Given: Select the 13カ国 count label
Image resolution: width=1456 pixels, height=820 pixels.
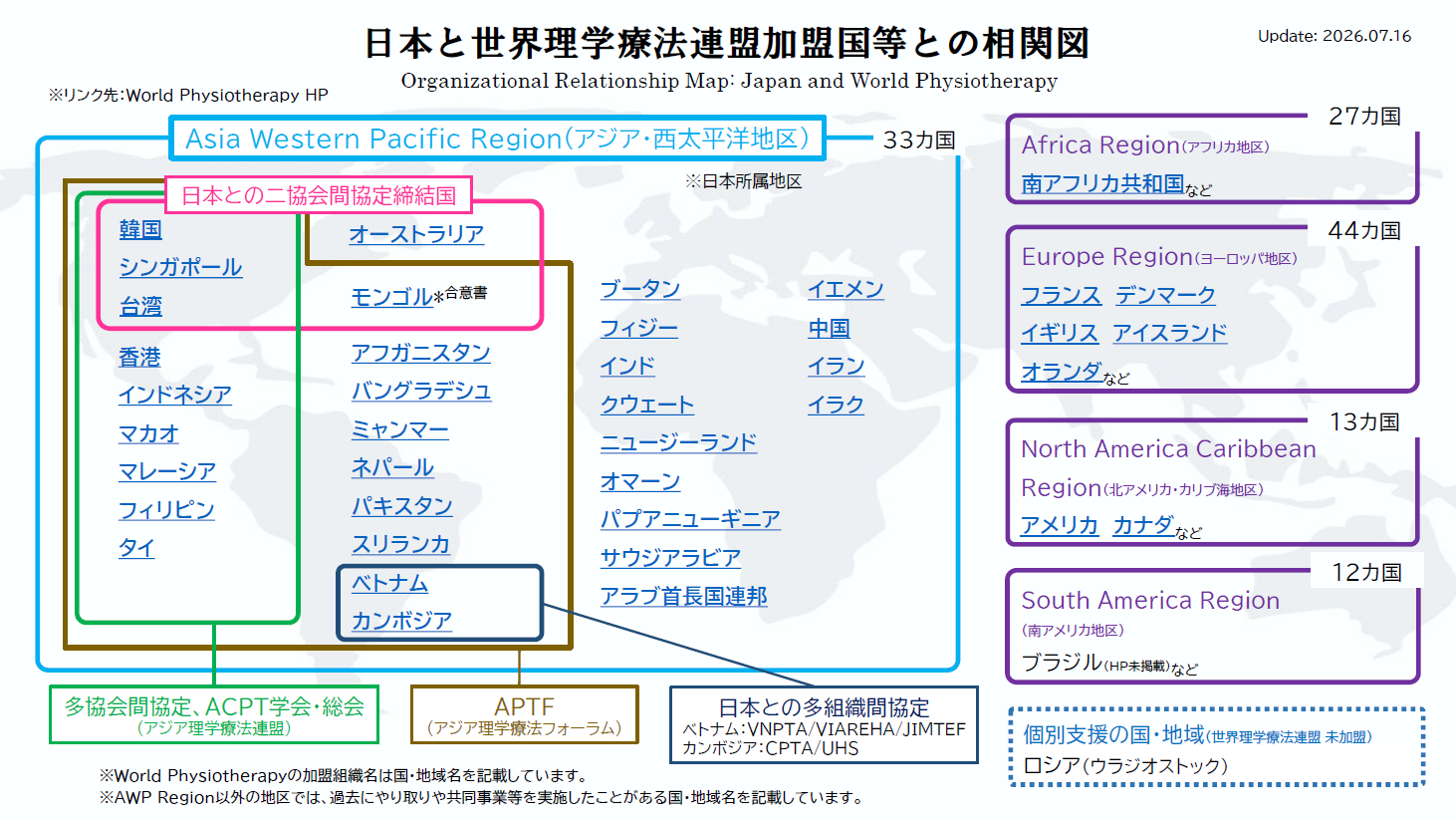Looking at the screenshot, I should (x=1364, y=422).
